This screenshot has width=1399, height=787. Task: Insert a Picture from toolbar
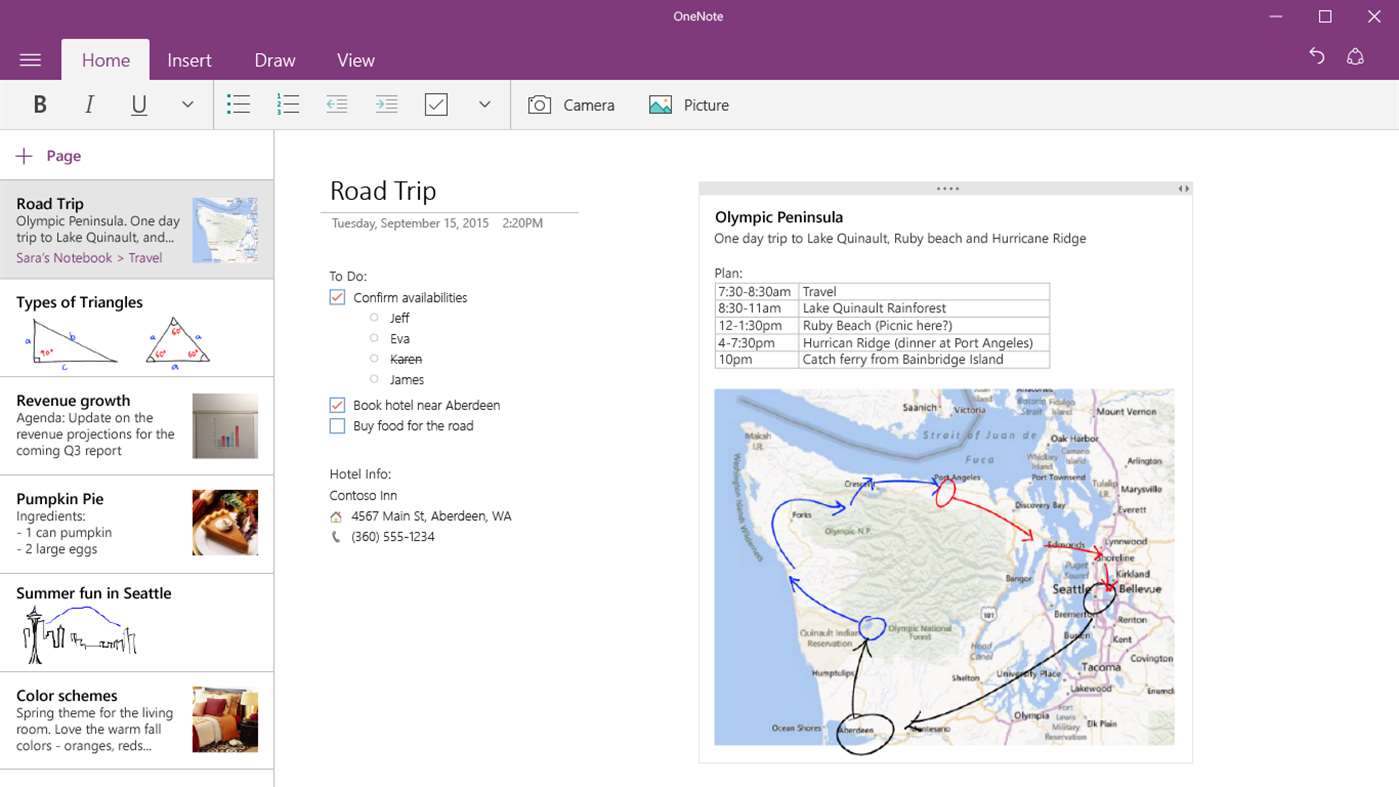pyautogui.click(x=689, y=105)
